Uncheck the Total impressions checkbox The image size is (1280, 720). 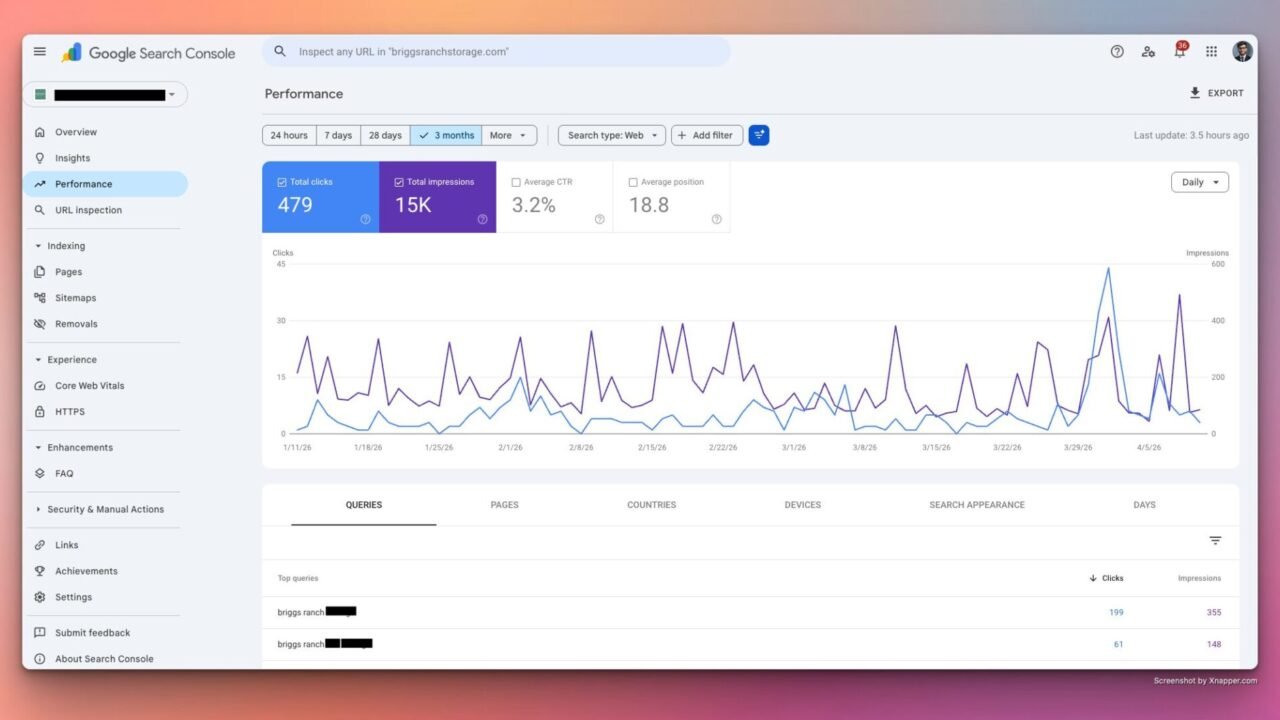pos(399,182)
